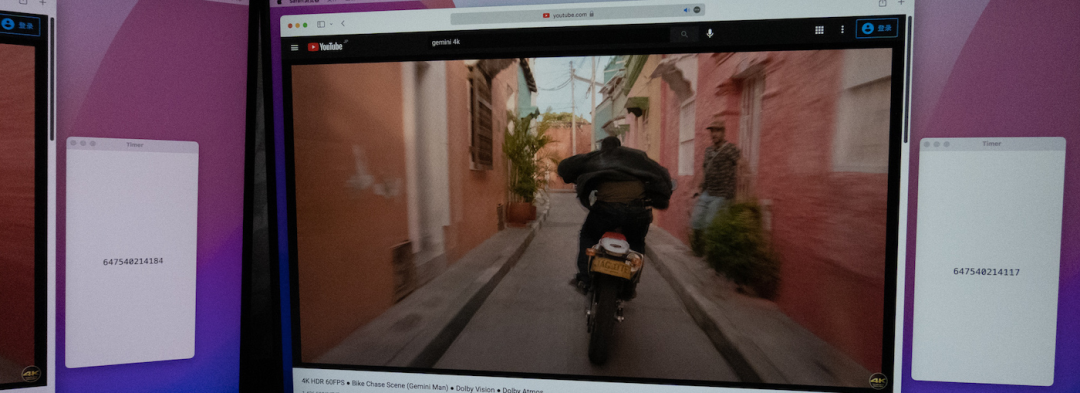Expand the Safari sidebar dropdown chevron
The image size is (1080, 393).
coord(331,24)
